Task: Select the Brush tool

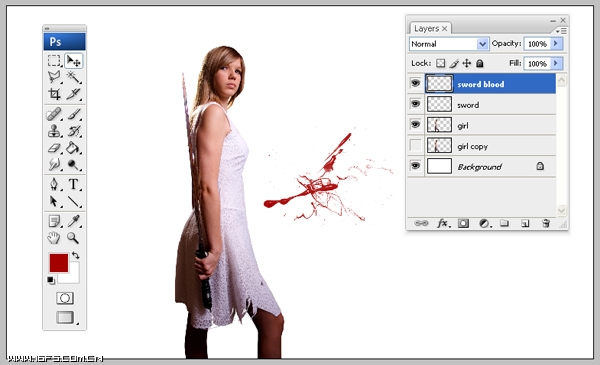Action: tap(73, 114)
